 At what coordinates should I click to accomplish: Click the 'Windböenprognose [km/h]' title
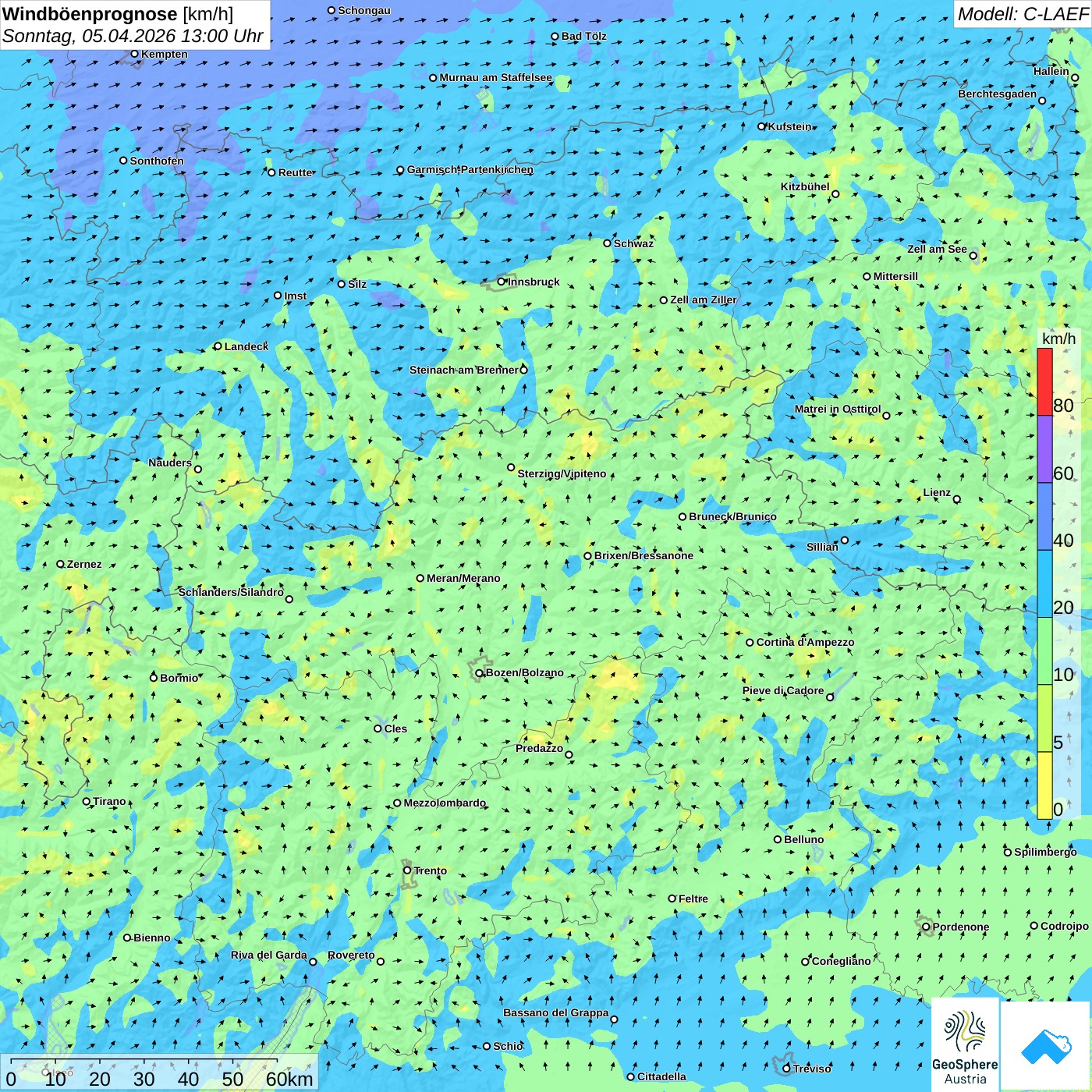click(118, 14)
